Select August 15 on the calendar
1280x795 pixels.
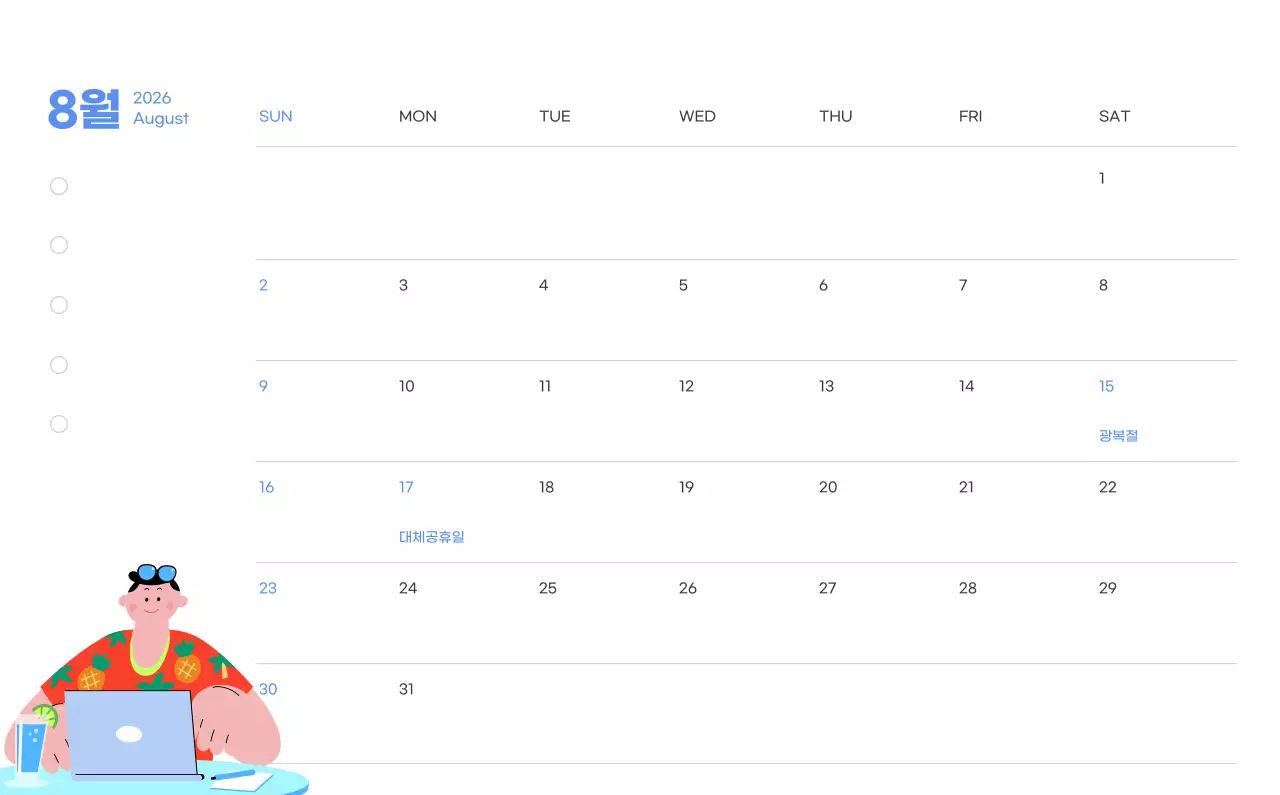click(x=1104, y=386)
